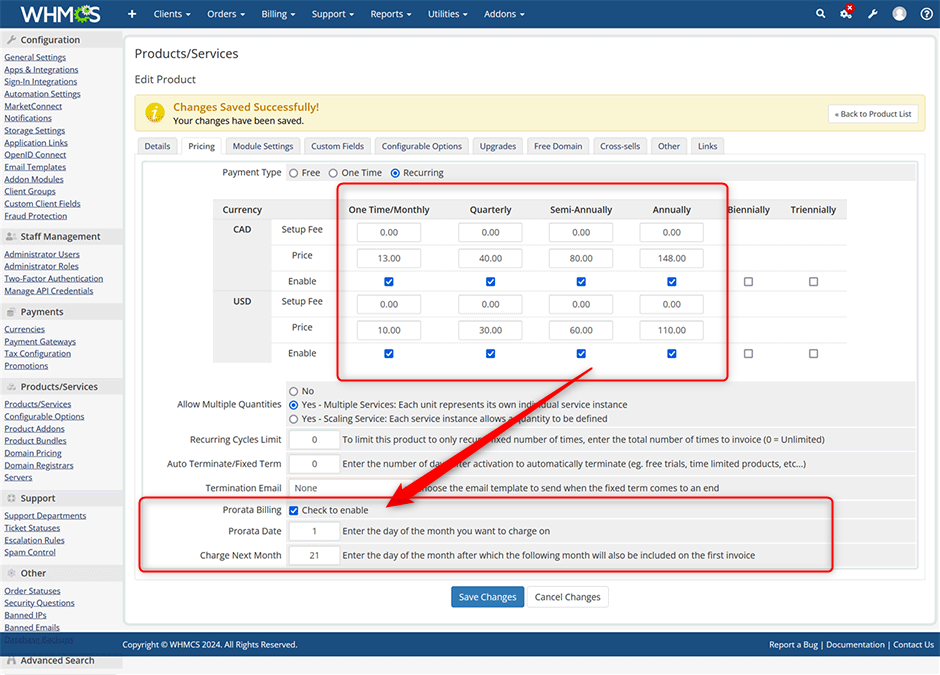Open Tax Configuration in the sidebar

[x=37, y=354]
